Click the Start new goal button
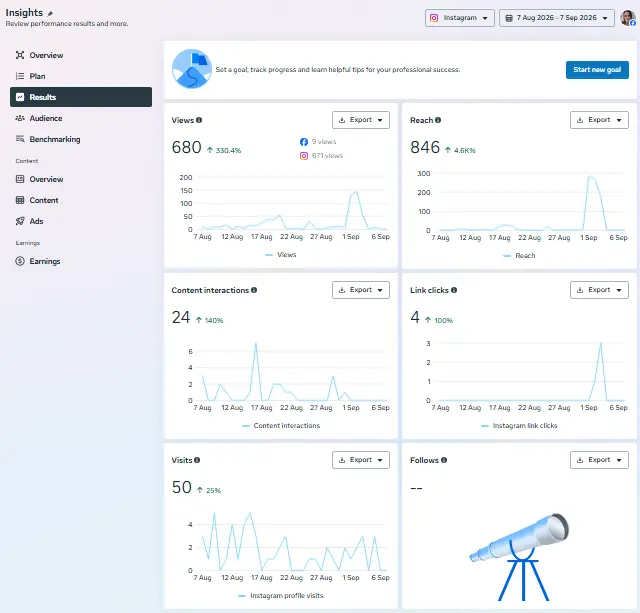This screenshot has width=640, height=613. 597,70
